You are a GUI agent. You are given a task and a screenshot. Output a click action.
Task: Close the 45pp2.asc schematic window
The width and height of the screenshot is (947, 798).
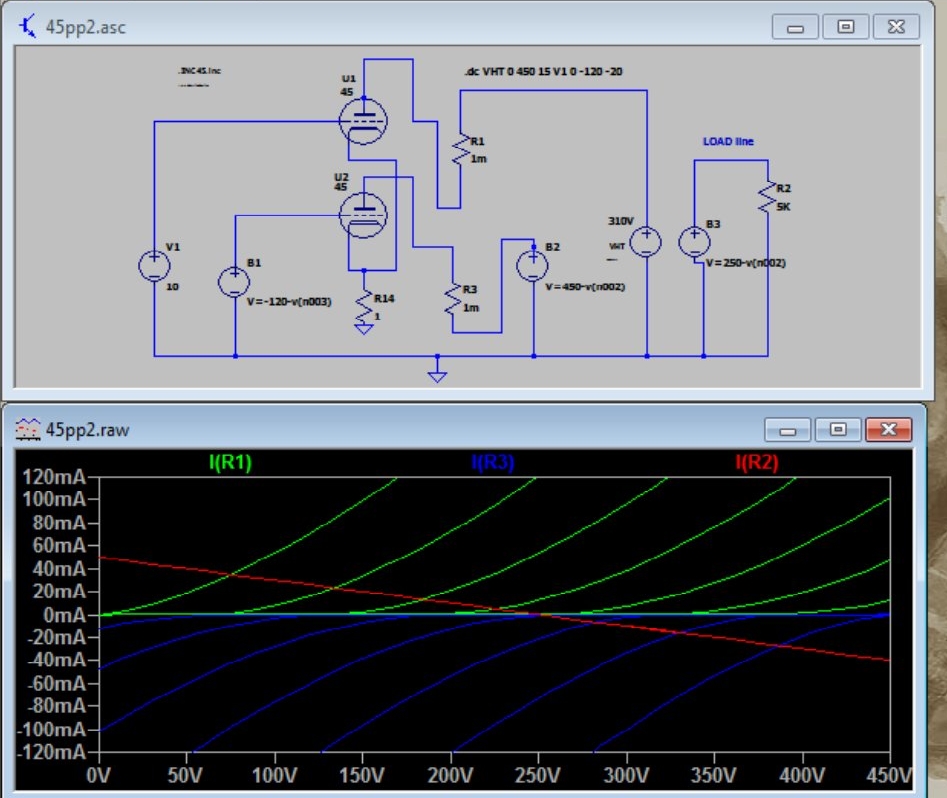click(896, 27)
